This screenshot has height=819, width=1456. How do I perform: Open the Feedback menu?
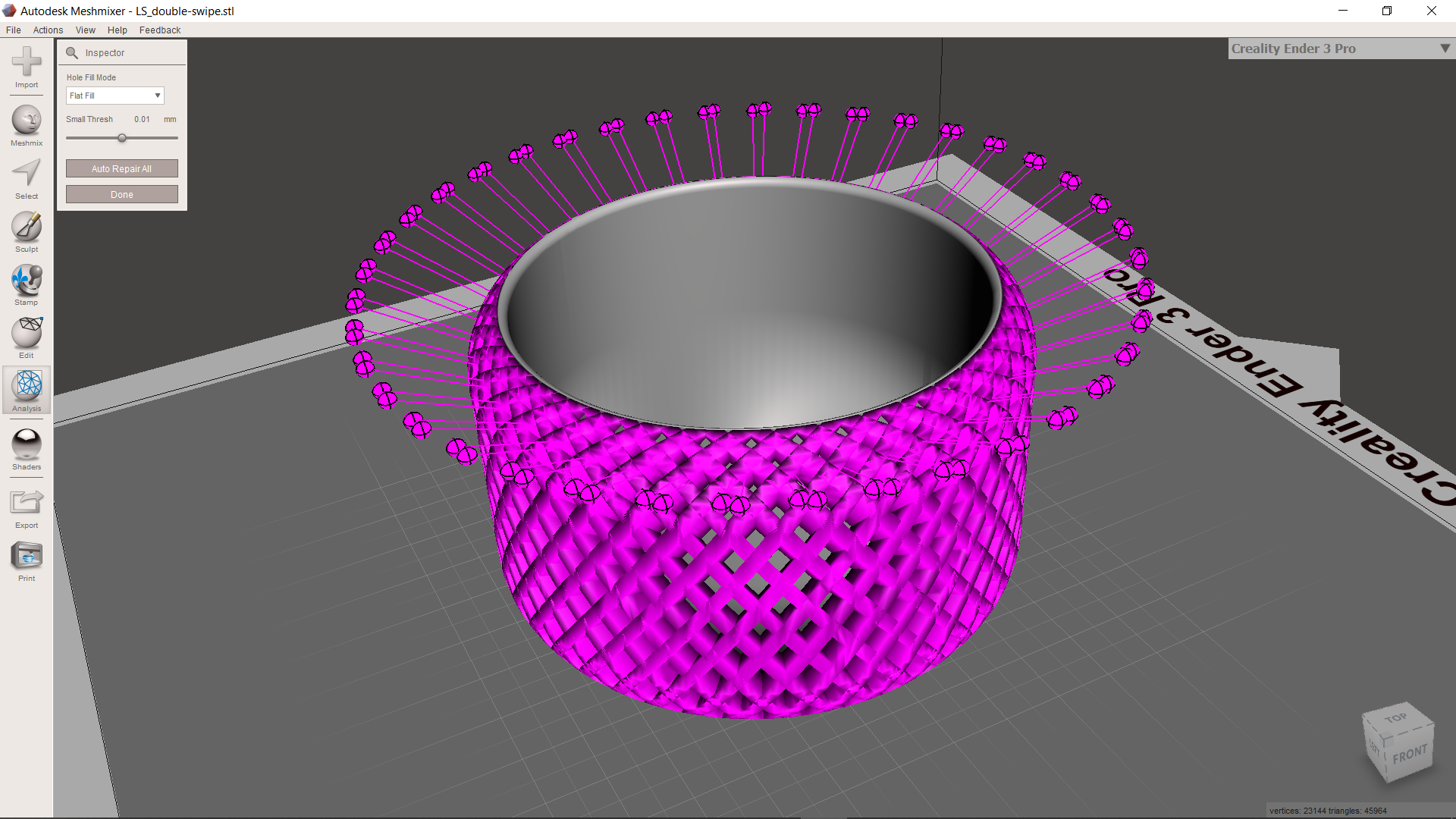pos(159,30)
